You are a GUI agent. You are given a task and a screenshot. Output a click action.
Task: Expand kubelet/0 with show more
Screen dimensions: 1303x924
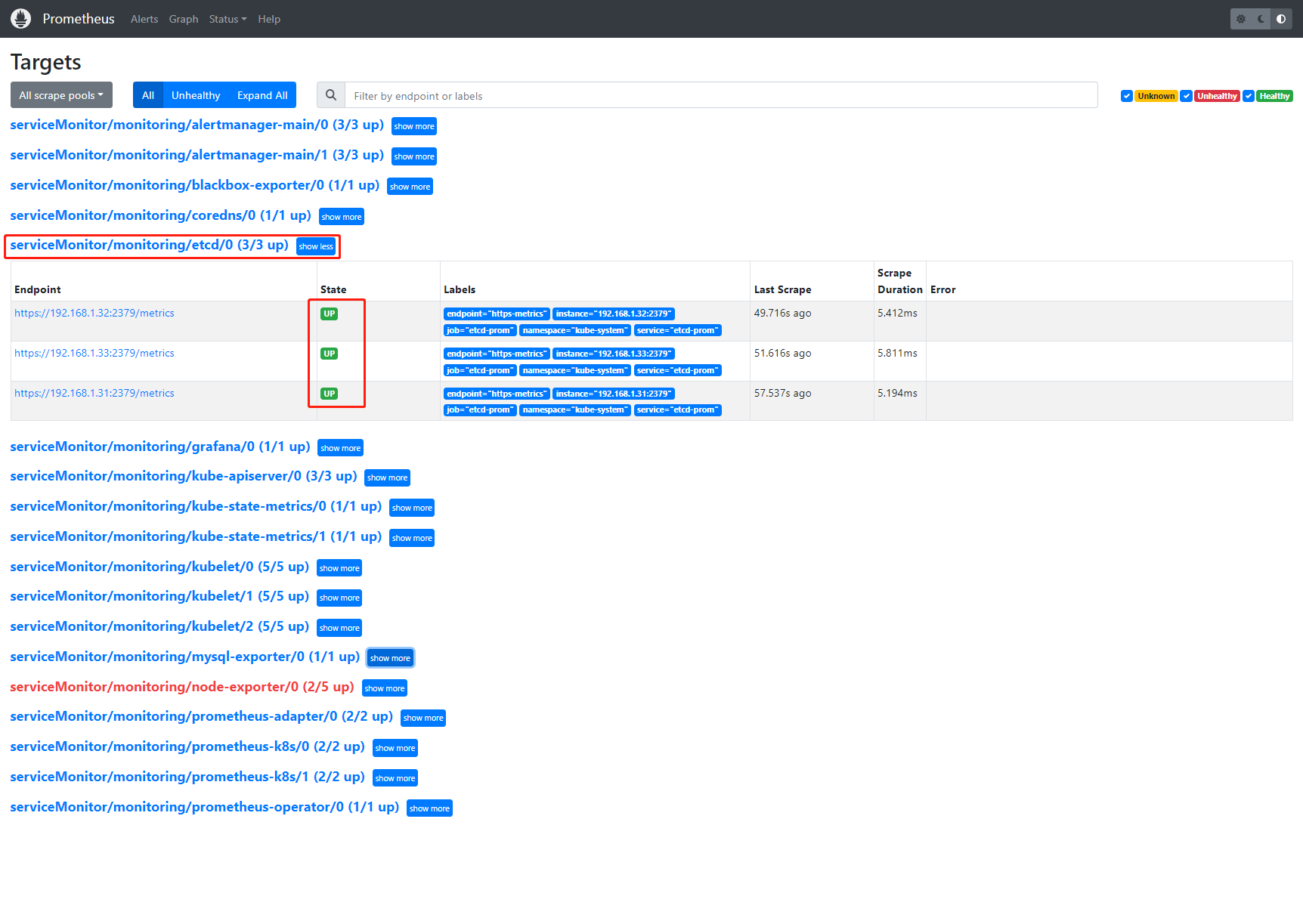[x=339, y=568]
